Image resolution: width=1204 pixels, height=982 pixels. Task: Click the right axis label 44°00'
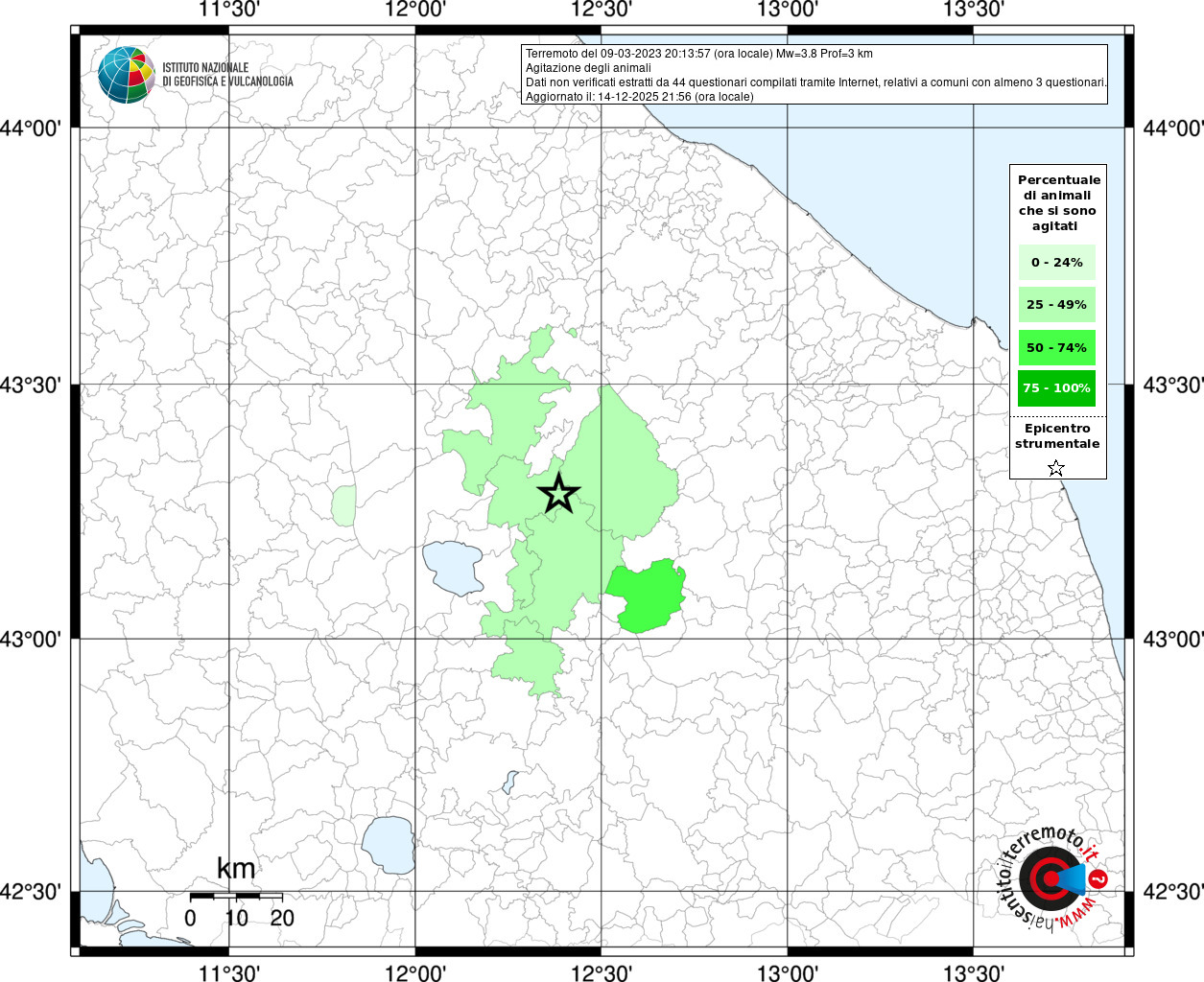tap(1173, 129)
